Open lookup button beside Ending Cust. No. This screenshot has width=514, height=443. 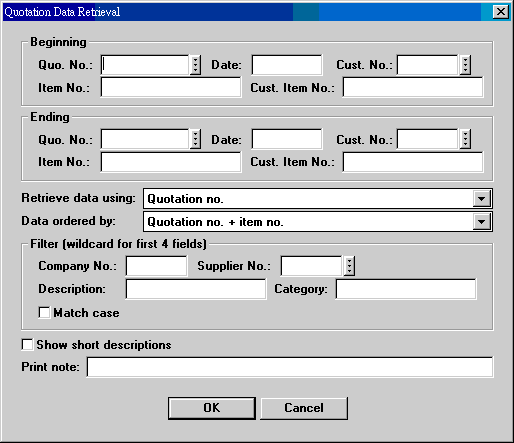[x=465, y=139]
